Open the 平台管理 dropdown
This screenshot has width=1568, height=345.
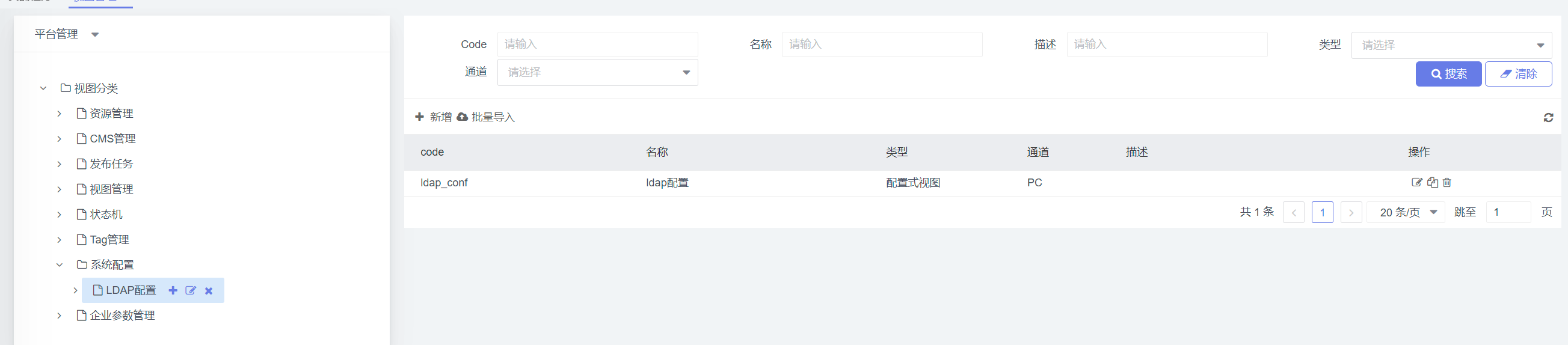(x=66, y=34)
